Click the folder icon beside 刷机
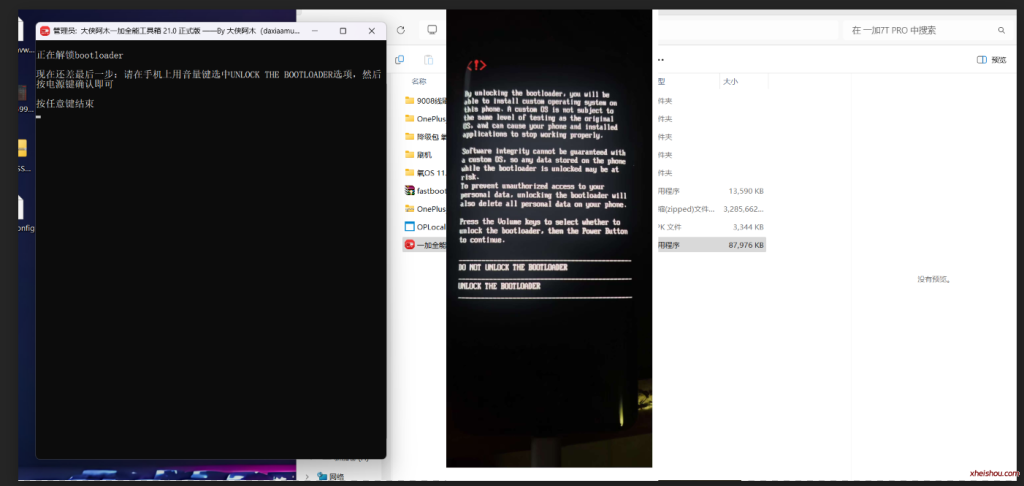This screenshot has height=486, width=1024. [x=409, y=155]
